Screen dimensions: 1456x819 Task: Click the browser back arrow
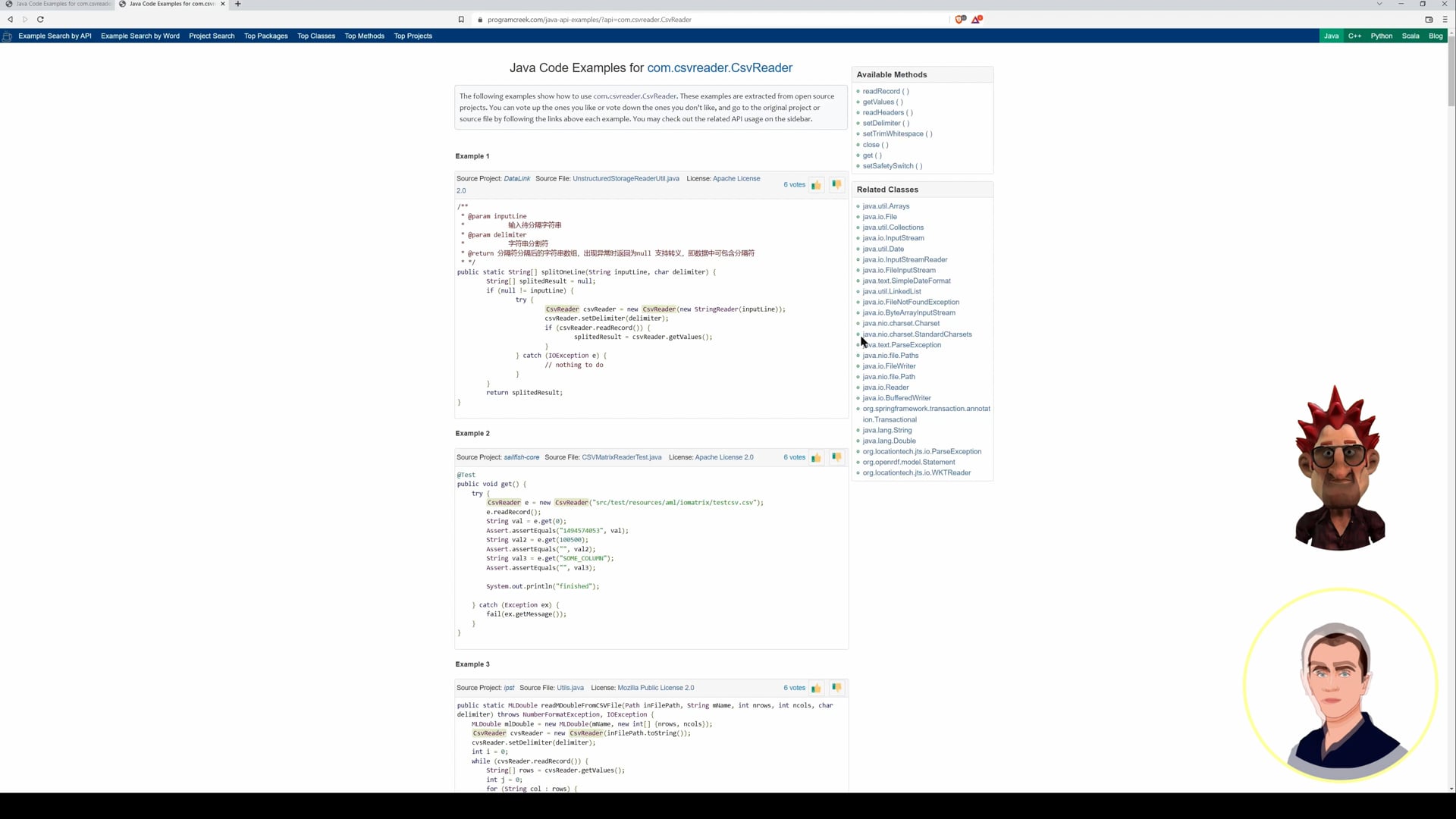(x=11, y=20)
